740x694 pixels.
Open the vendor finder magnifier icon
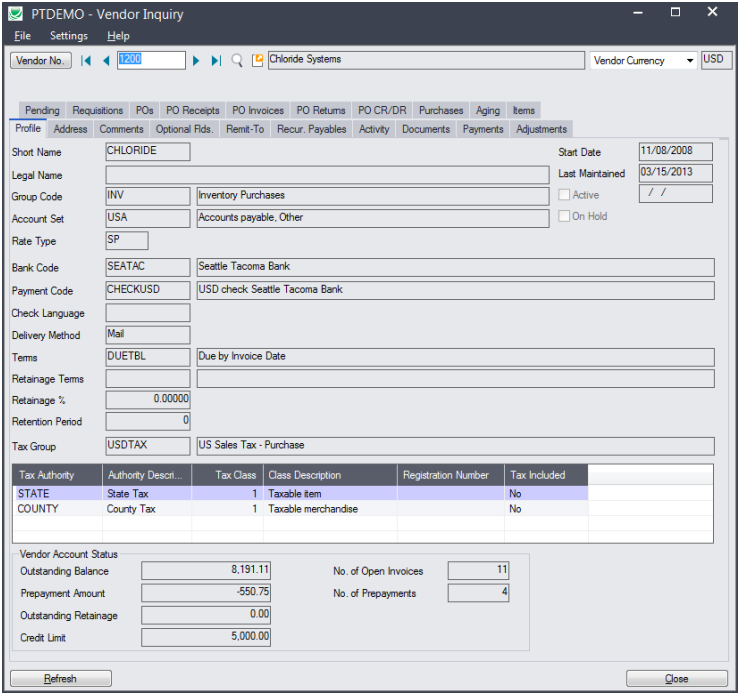pos(237,60)
